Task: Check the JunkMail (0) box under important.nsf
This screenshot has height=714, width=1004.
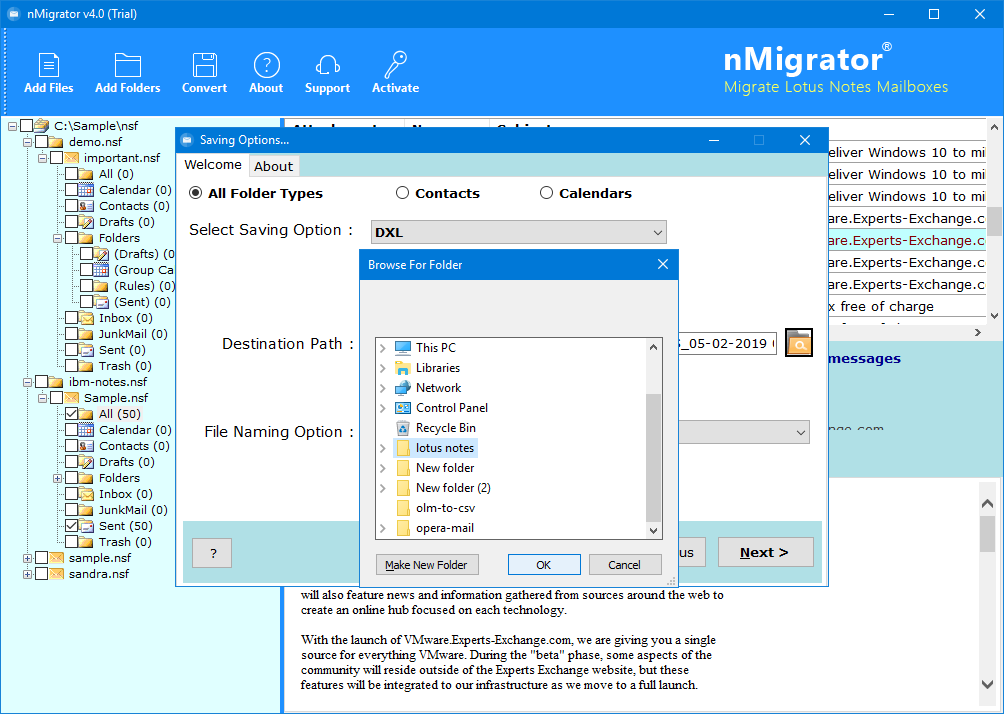Action: point(71,334)
